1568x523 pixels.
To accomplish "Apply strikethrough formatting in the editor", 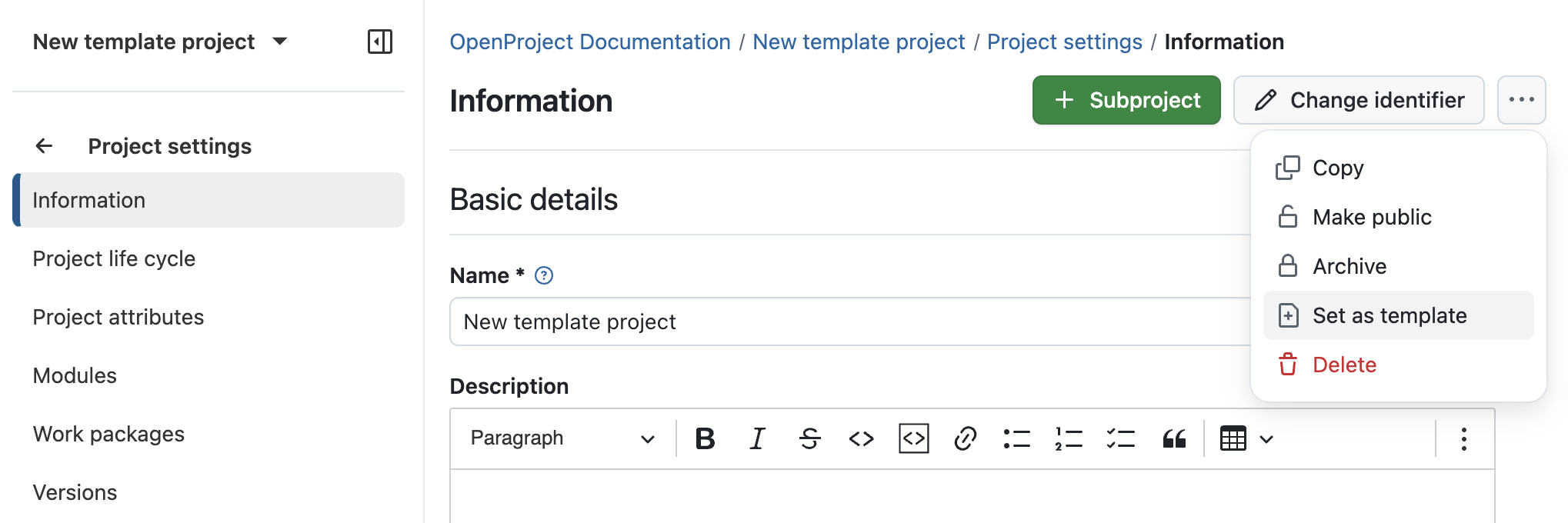I will point(809,438).
